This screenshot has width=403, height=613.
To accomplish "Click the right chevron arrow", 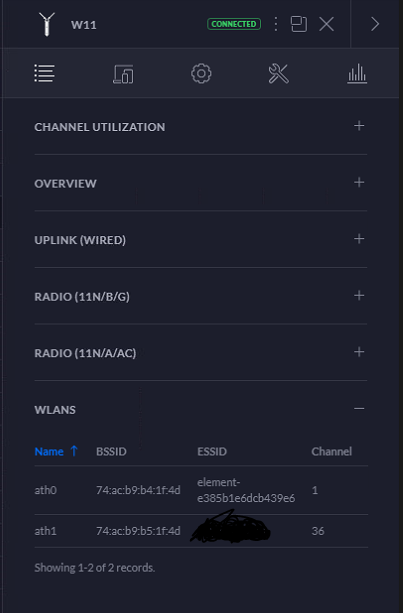I will [374, 24].
